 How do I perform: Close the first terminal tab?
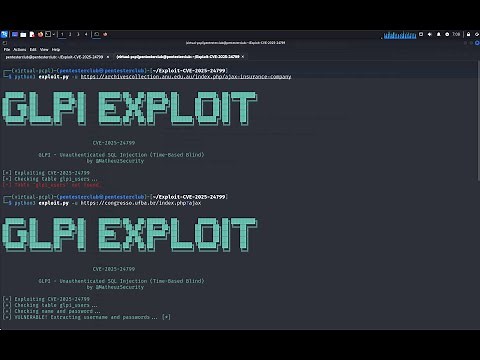click(x=108, y=57)
